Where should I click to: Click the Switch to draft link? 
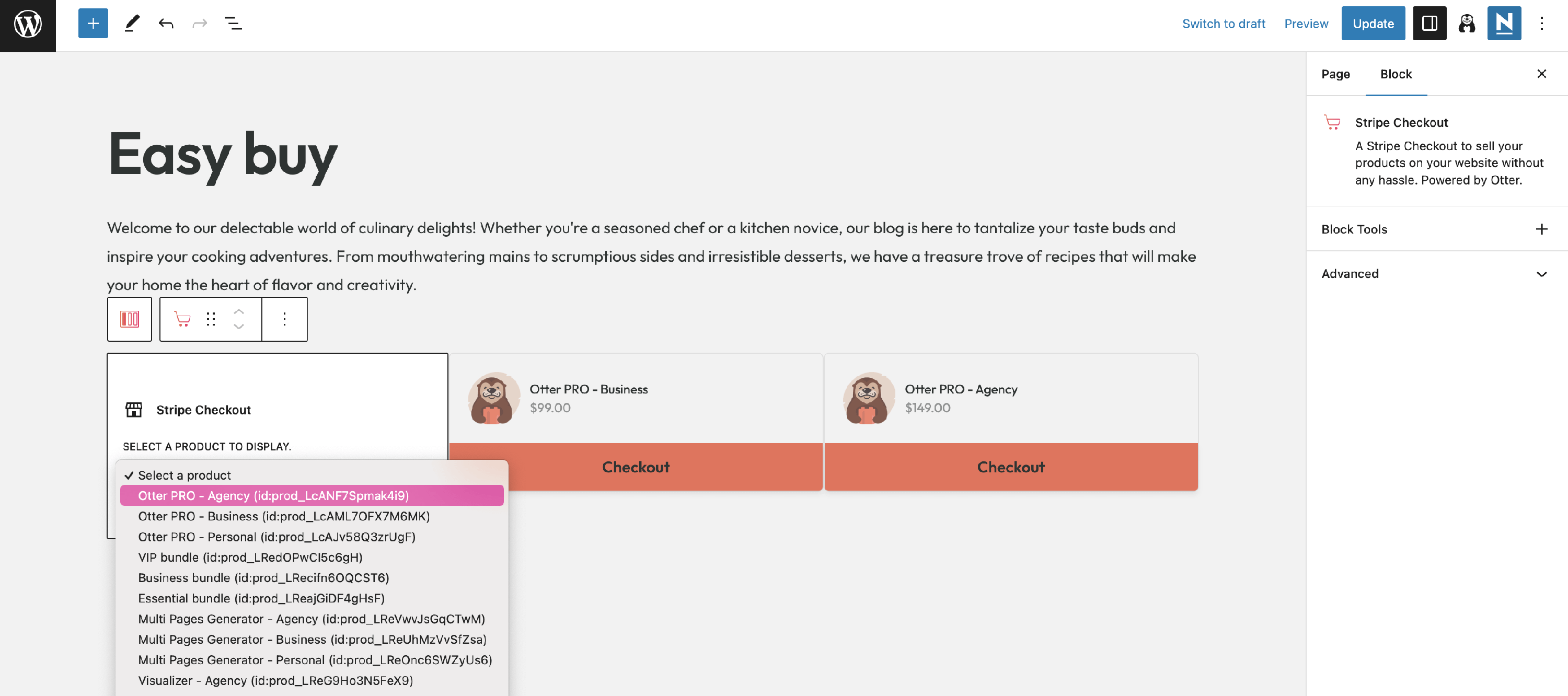1224,24
